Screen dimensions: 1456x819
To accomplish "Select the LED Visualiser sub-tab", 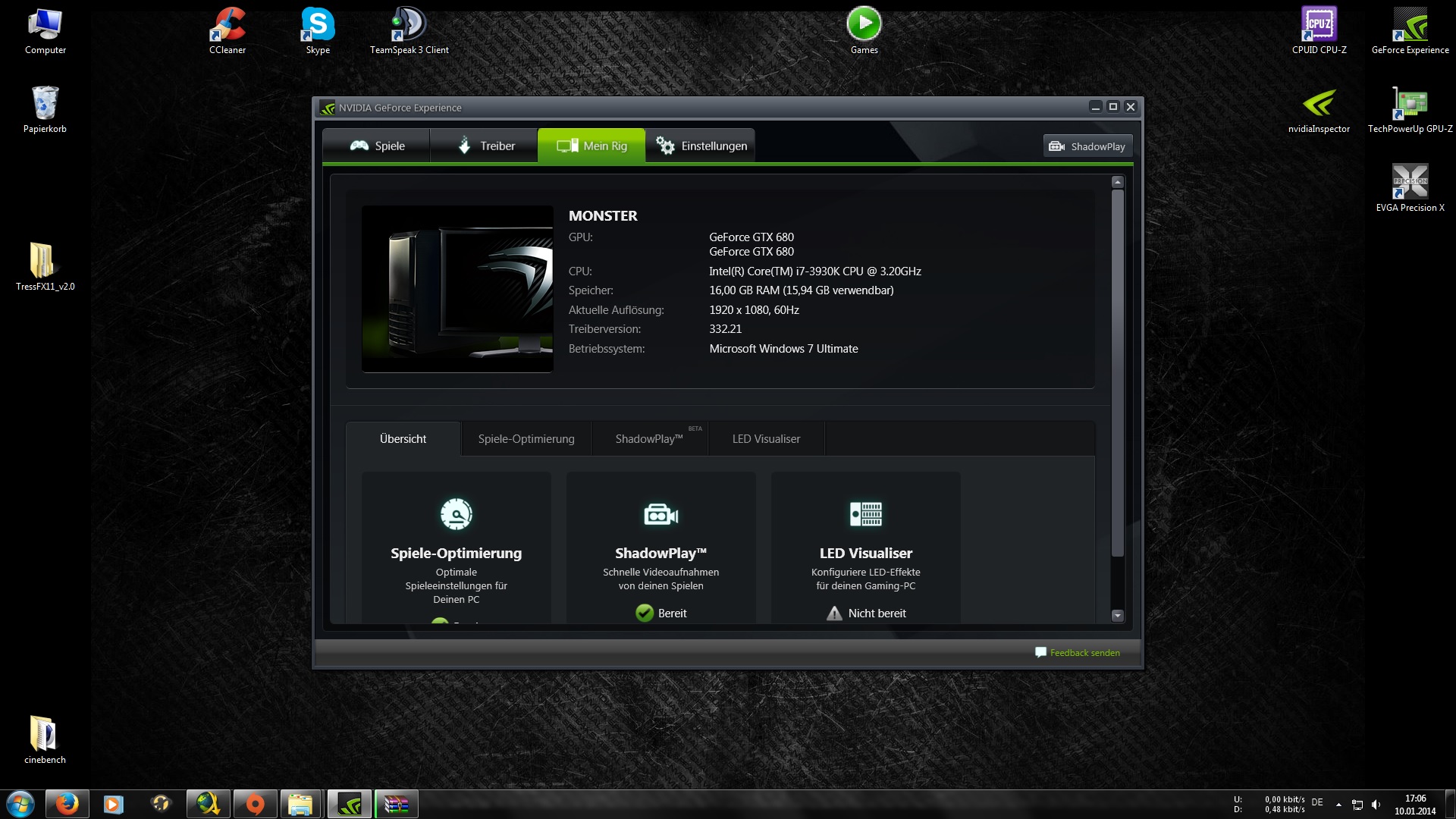I will point(766,439).
